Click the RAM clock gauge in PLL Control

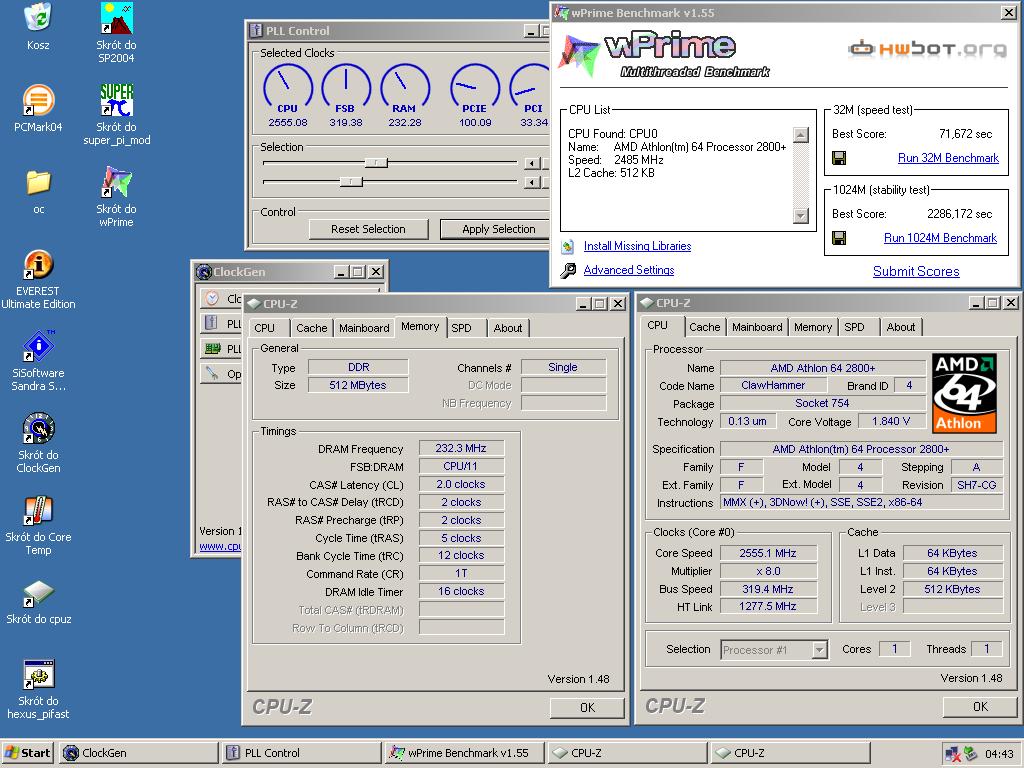pyautogui.click(x=405, y=88)
